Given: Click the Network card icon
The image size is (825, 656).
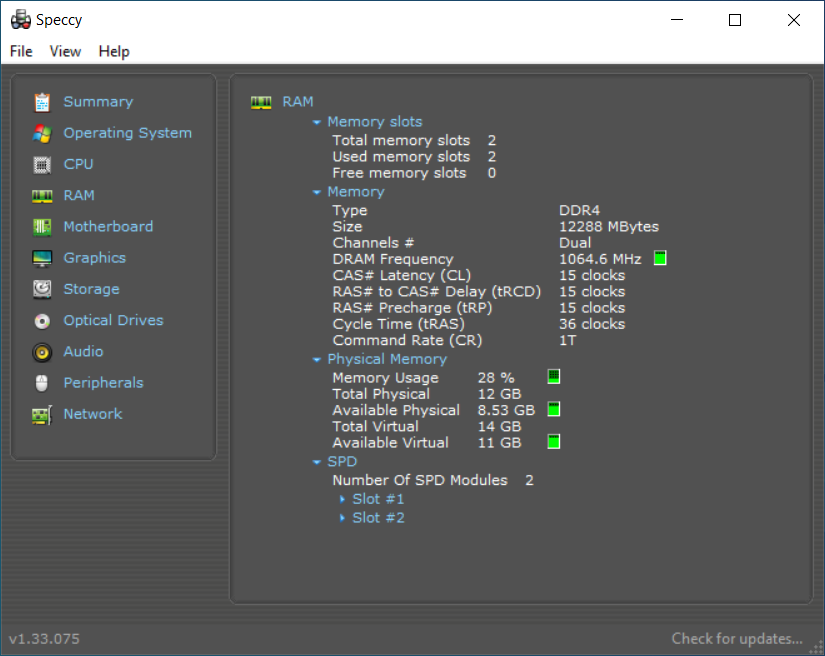Looking at the screenshot, I should tap(42, 415).
